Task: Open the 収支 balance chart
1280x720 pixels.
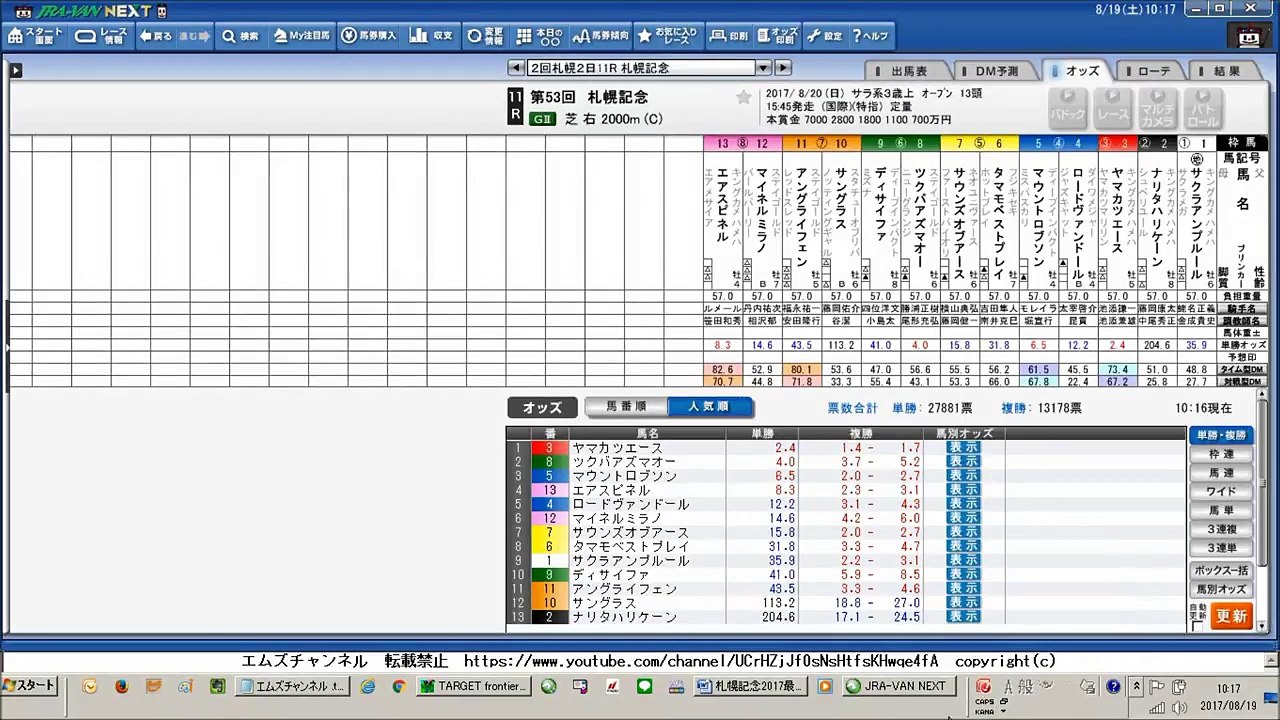Action: click(431, 36)
